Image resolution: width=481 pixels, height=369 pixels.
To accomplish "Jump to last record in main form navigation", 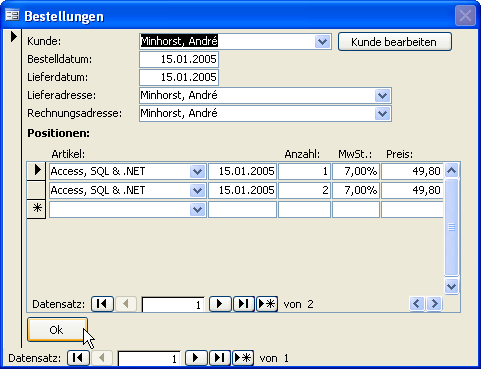I will pyautogui.click(x=220, y=358).
